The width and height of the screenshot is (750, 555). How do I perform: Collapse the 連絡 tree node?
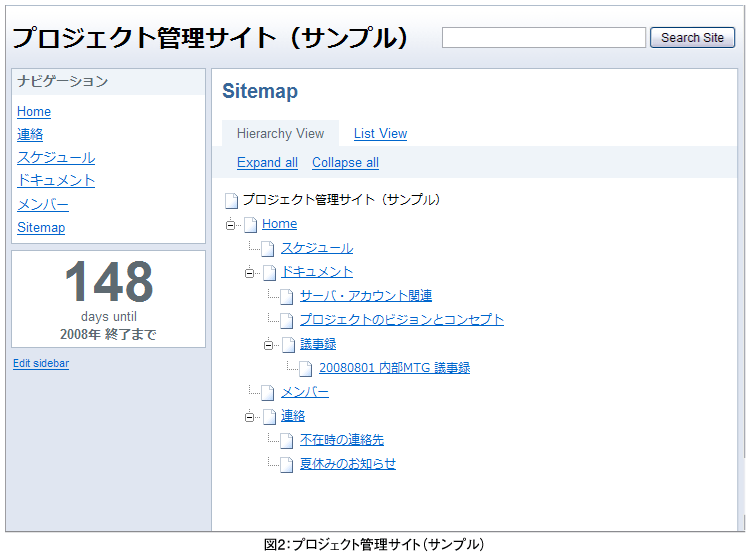(x=249, y=417)
